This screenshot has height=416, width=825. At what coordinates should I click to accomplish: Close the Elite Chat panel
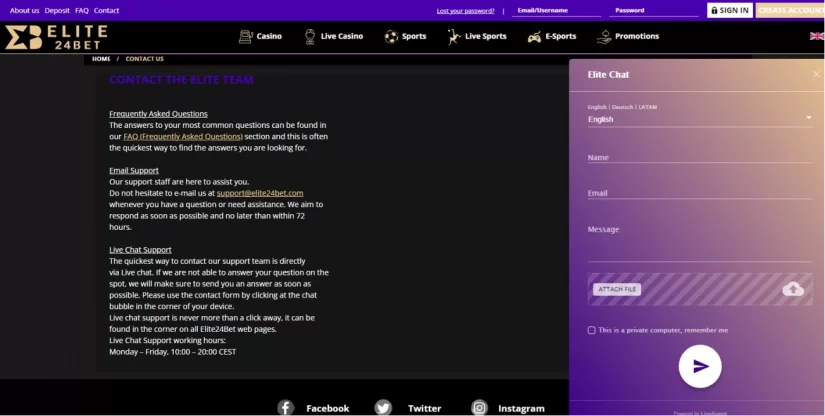[x=816, y=74]
